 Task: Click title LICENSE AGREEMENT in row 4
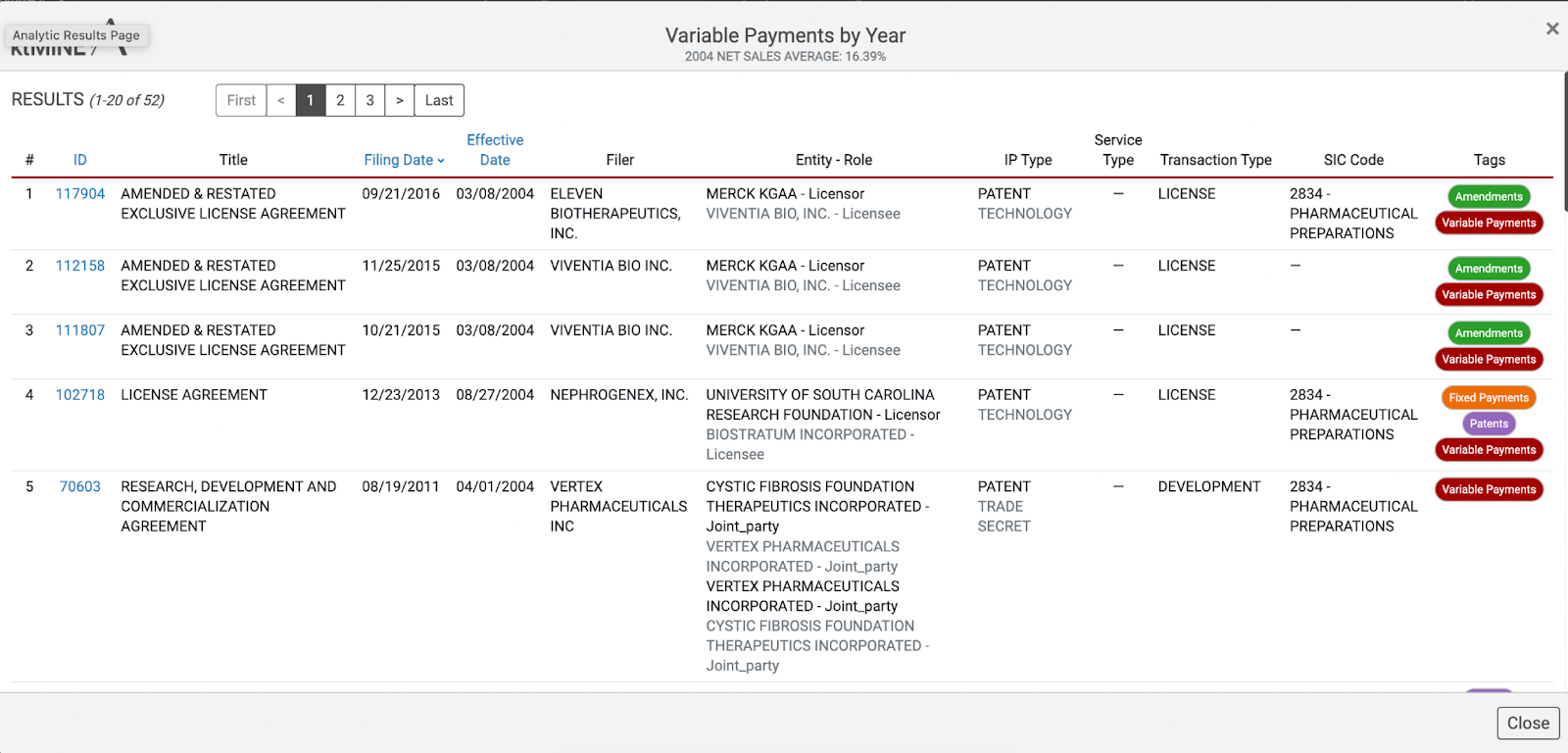click(x=194, y=395)
